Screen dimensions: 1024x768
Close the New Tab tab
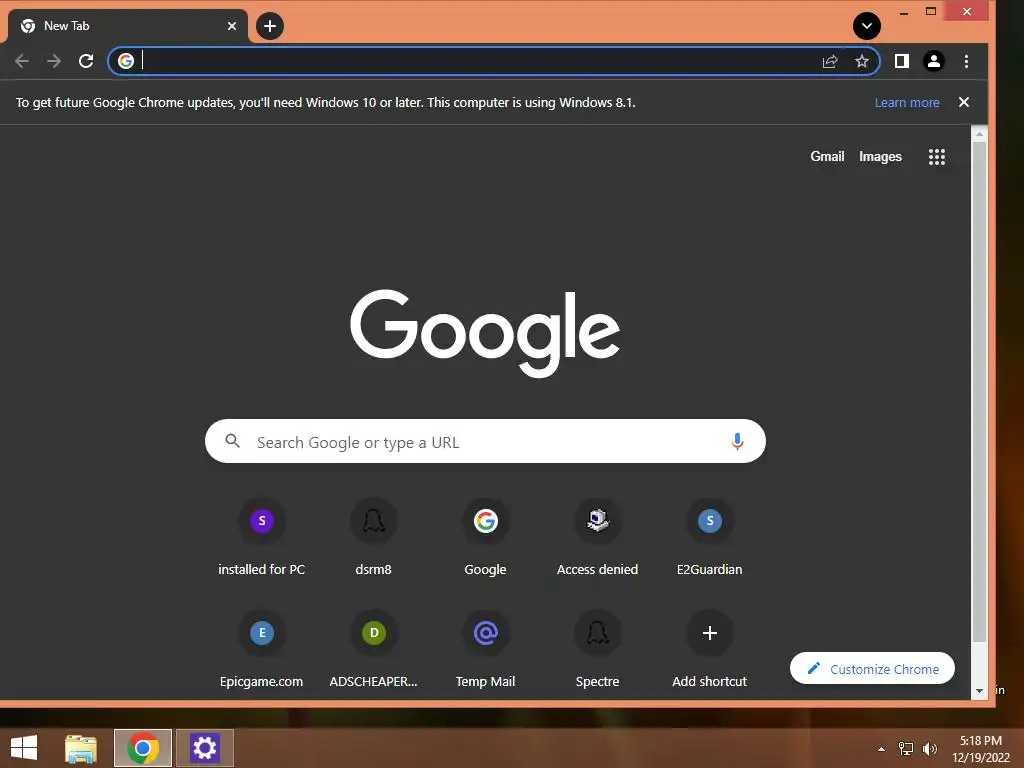click(232, 26)
